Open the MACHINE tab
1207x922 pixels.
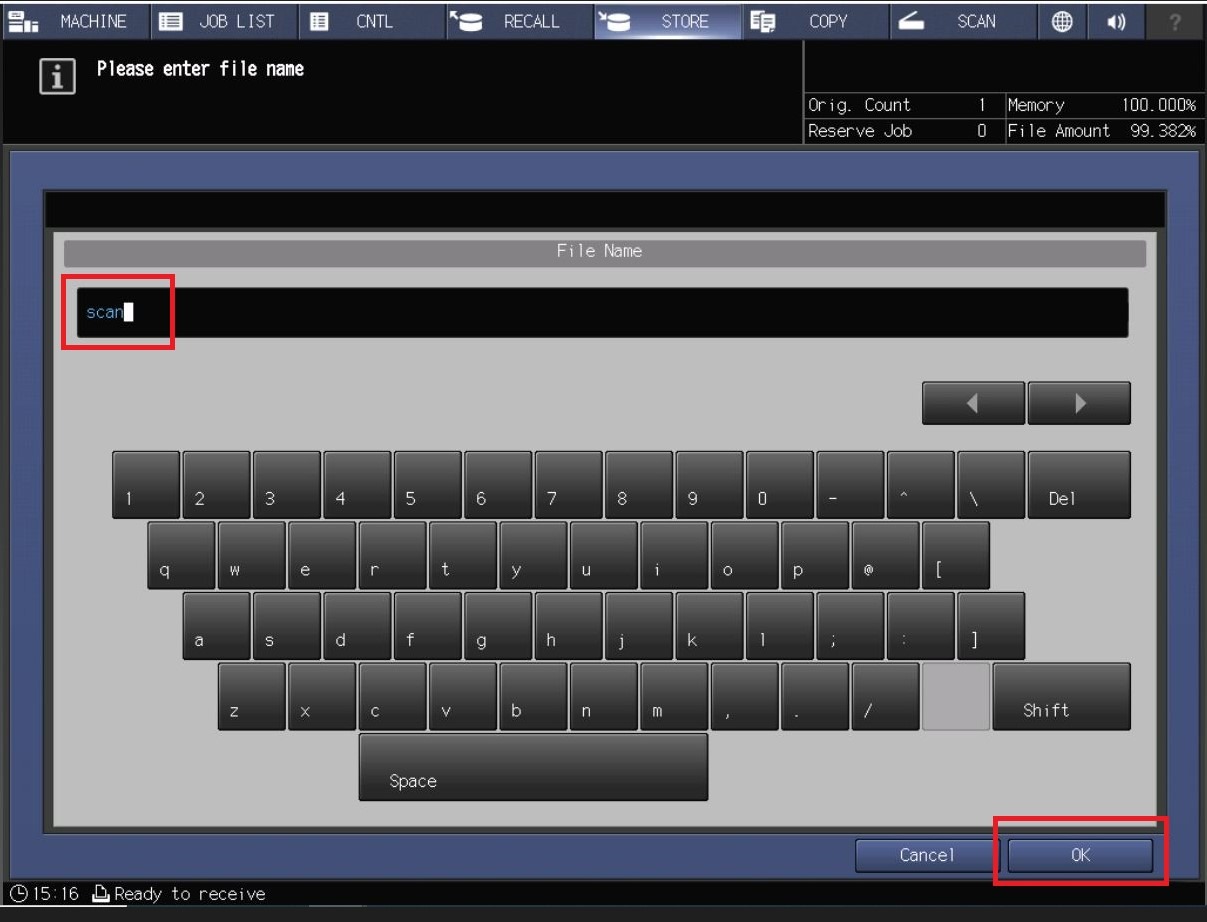coord(76,21)
